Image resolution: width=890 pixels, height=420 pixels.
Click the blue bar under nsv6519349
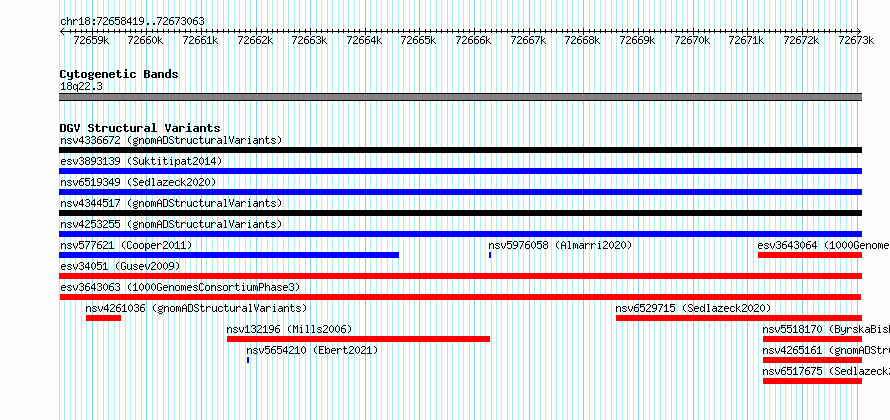[461, 192]
